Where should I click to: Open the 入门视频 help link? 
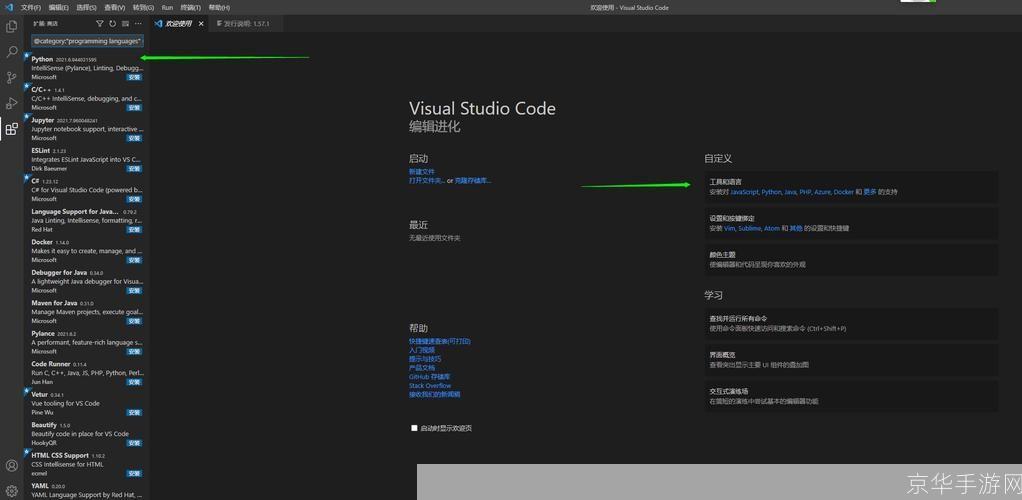tap(422, 350)
